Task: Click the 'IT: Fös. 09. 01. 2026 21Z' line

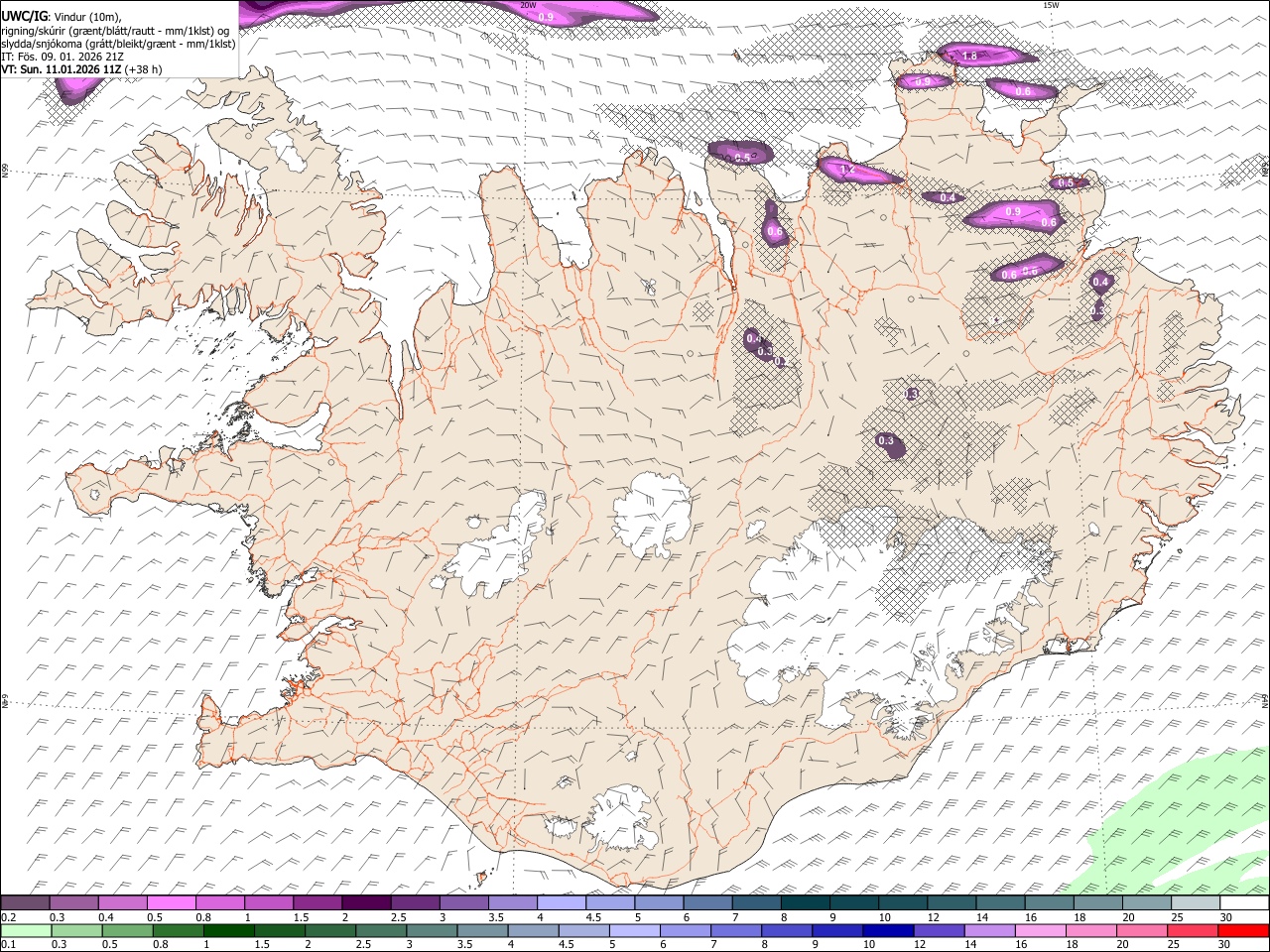Action: (63, 57)
